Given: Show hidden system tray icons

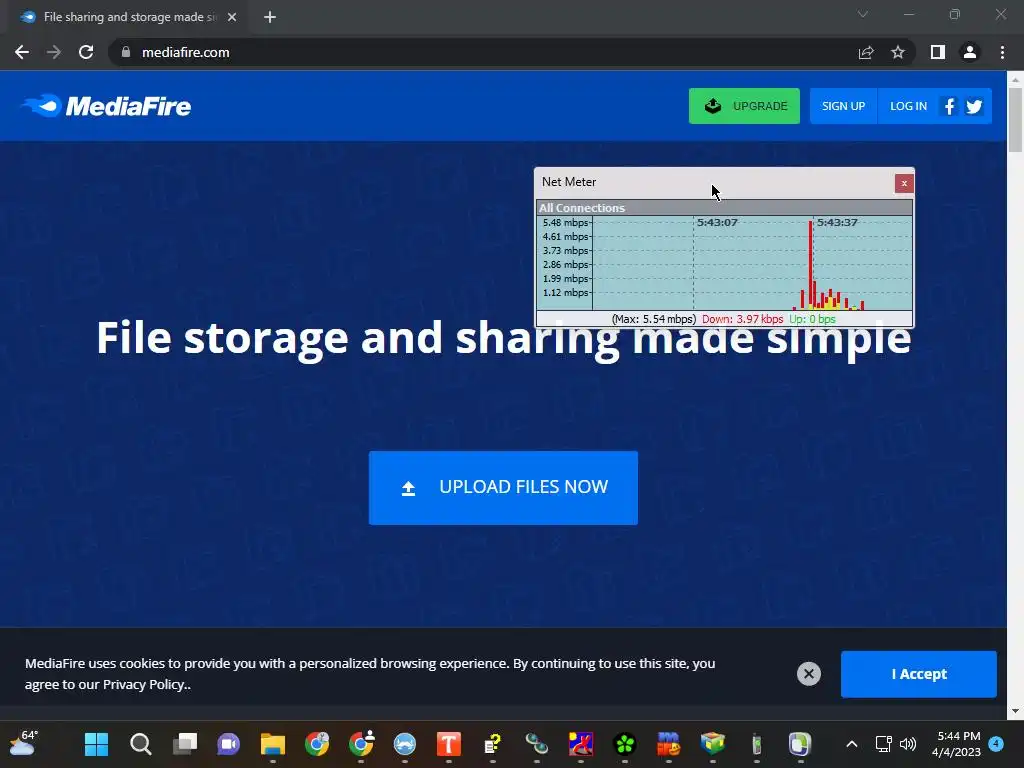Looking at the screenshot, I should point(852,744).
